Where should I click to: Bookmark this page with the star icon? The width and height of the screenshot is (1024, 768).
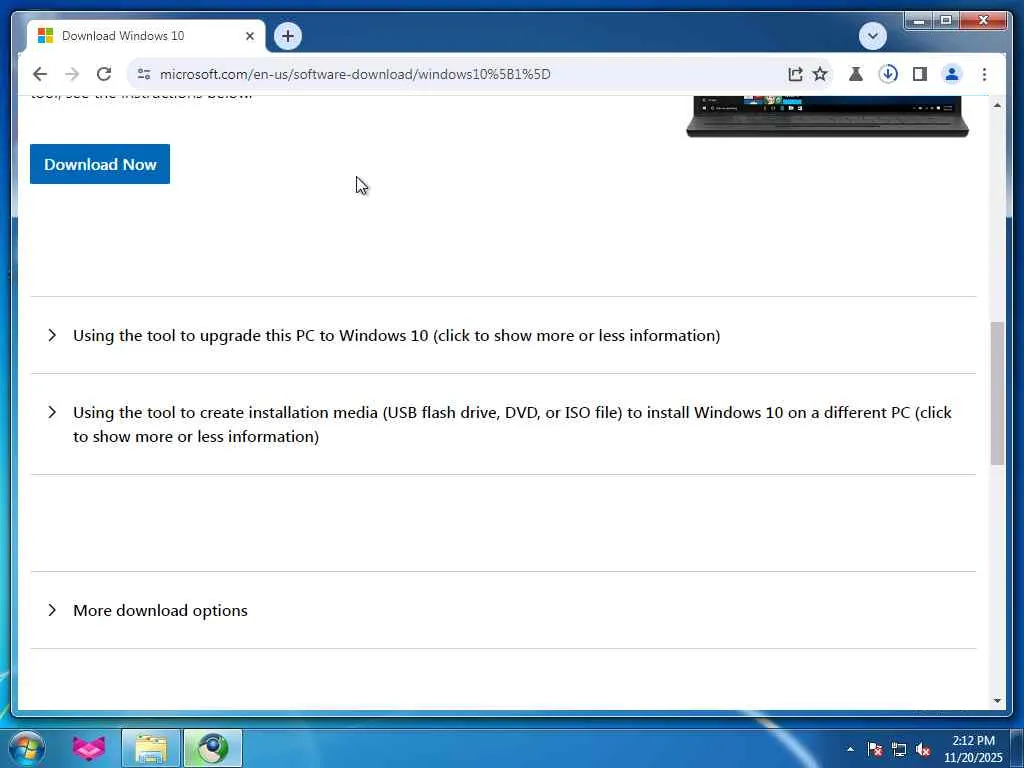820,74
